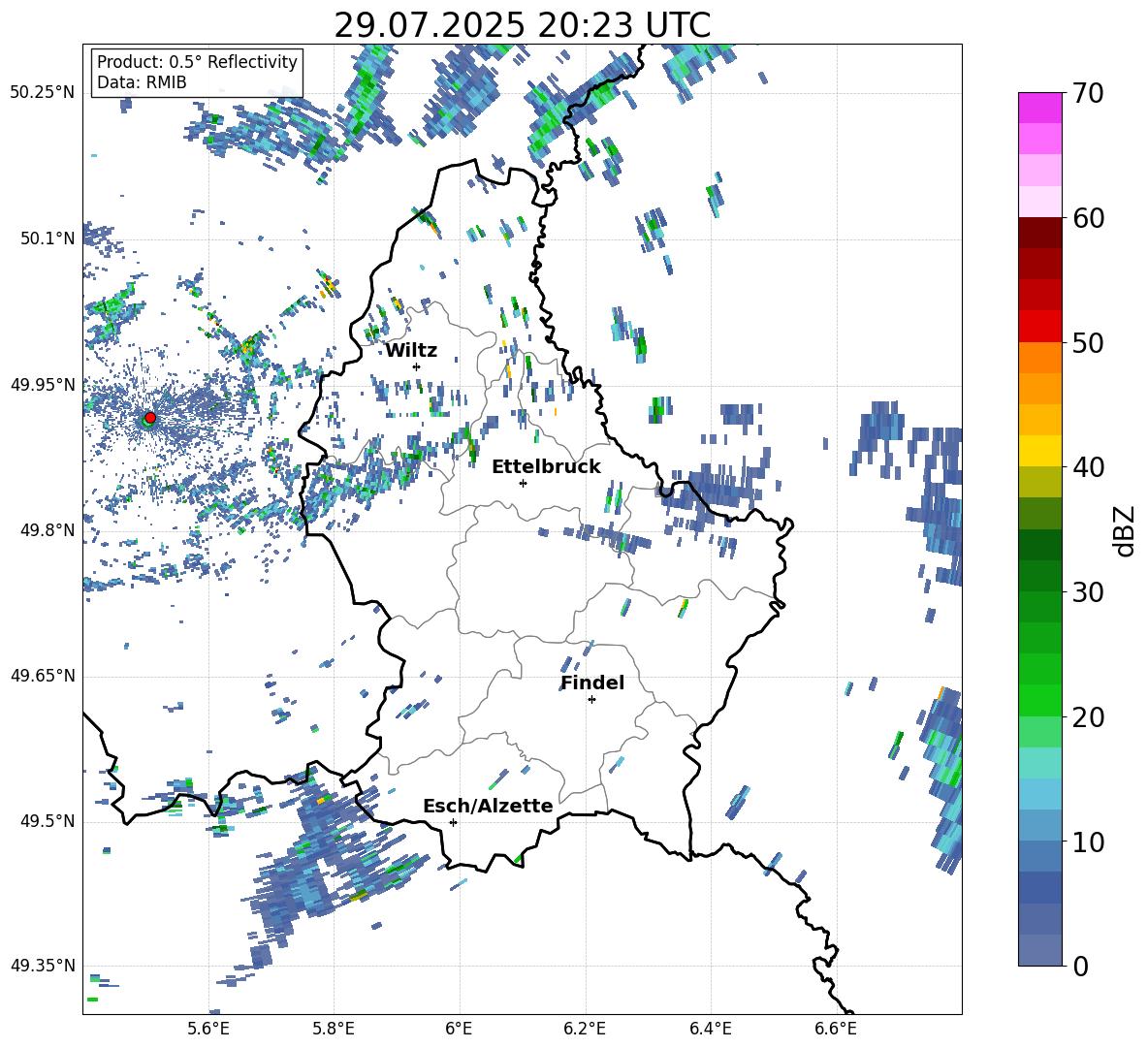Pick the bright red swatch near 50 dBZ

coord(1039,327)
